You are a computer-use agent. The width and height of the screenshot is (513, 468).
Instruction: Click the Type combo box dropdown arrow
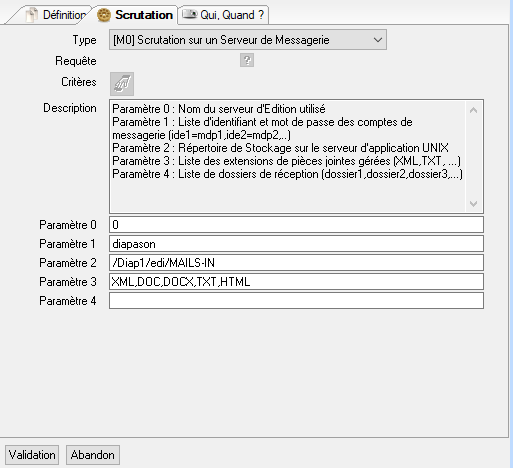[378, 40]
